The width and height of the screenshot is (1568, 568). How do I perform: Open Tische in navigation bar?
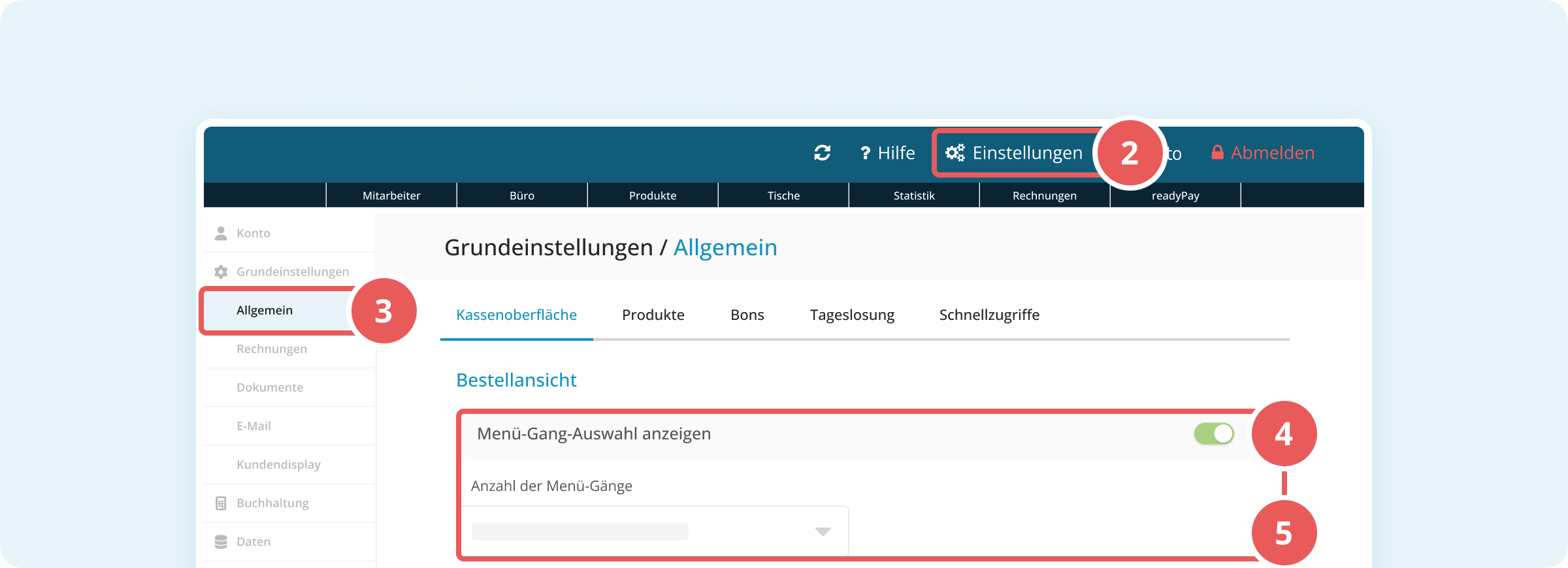point(783,195)
